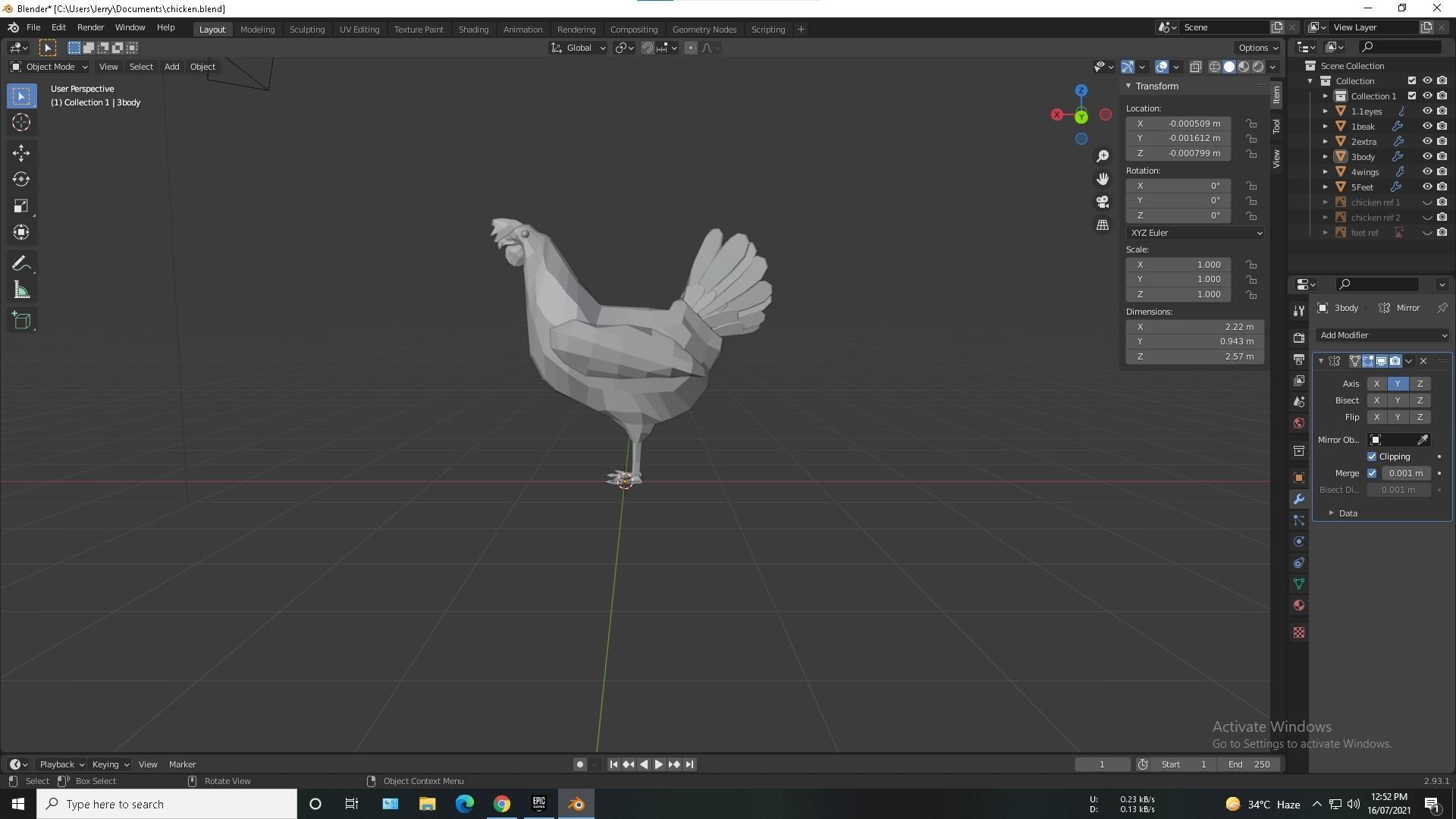Open the XYZ Euler rotation mode dropdown

pos(1194,233)
